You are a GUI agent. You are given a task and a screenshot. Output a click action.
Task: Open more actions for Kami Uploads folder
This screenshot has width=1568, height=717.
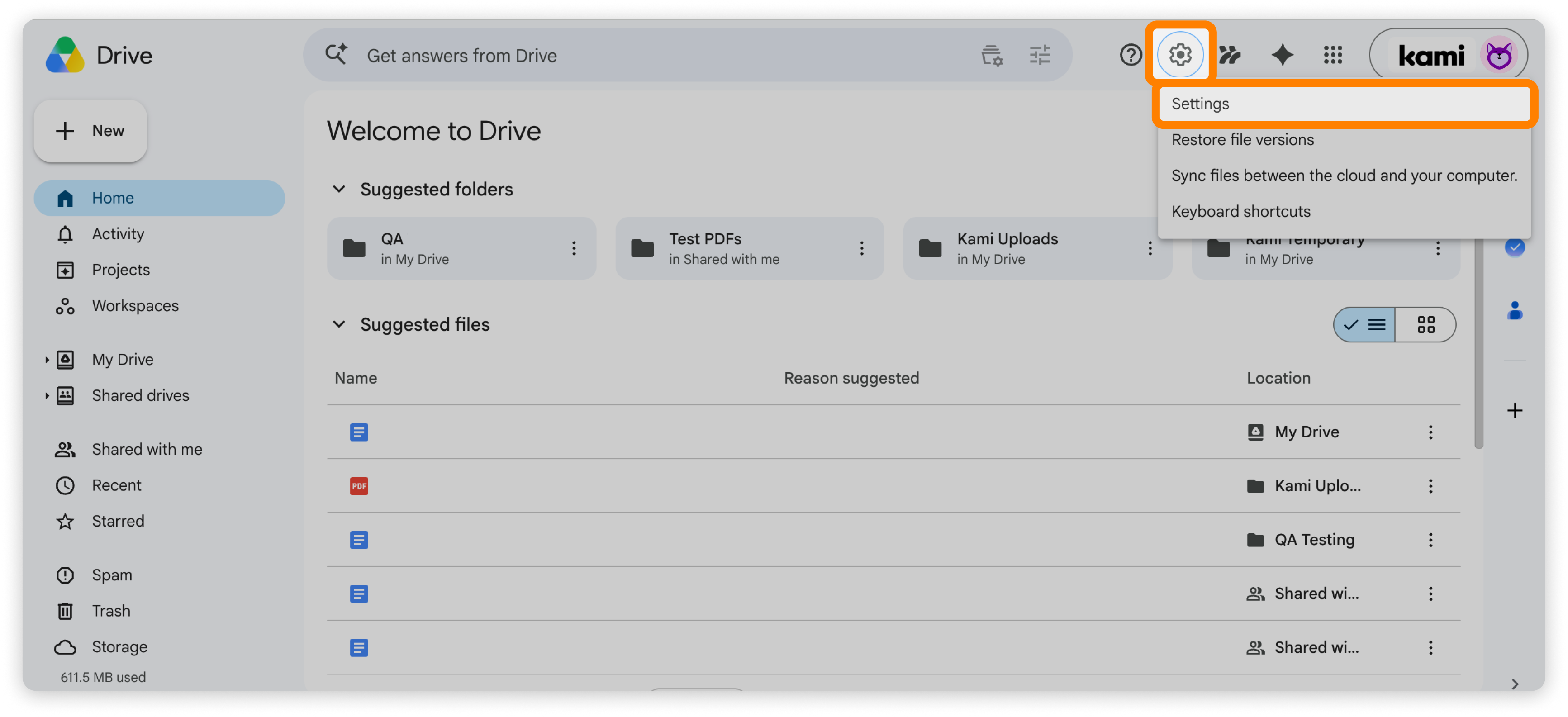(x=1149, y=248)
